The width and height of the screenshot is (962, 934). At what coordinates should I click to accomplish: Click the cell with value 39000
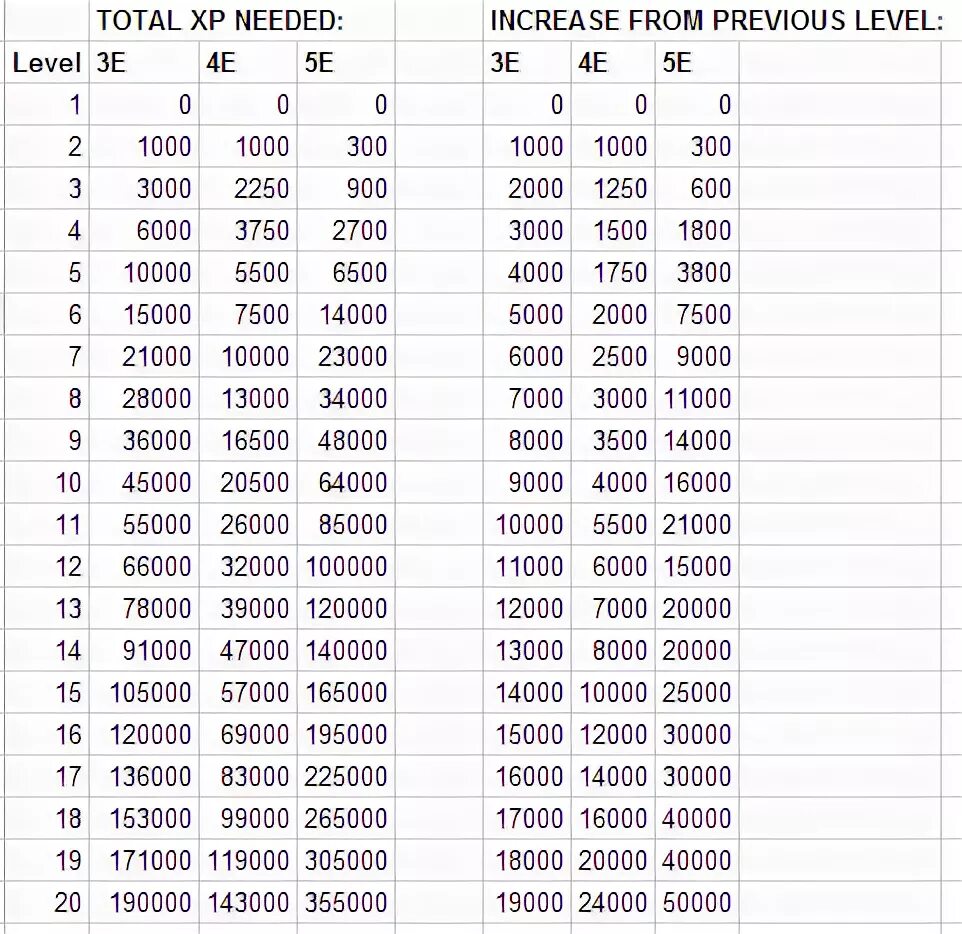point(248,608)
